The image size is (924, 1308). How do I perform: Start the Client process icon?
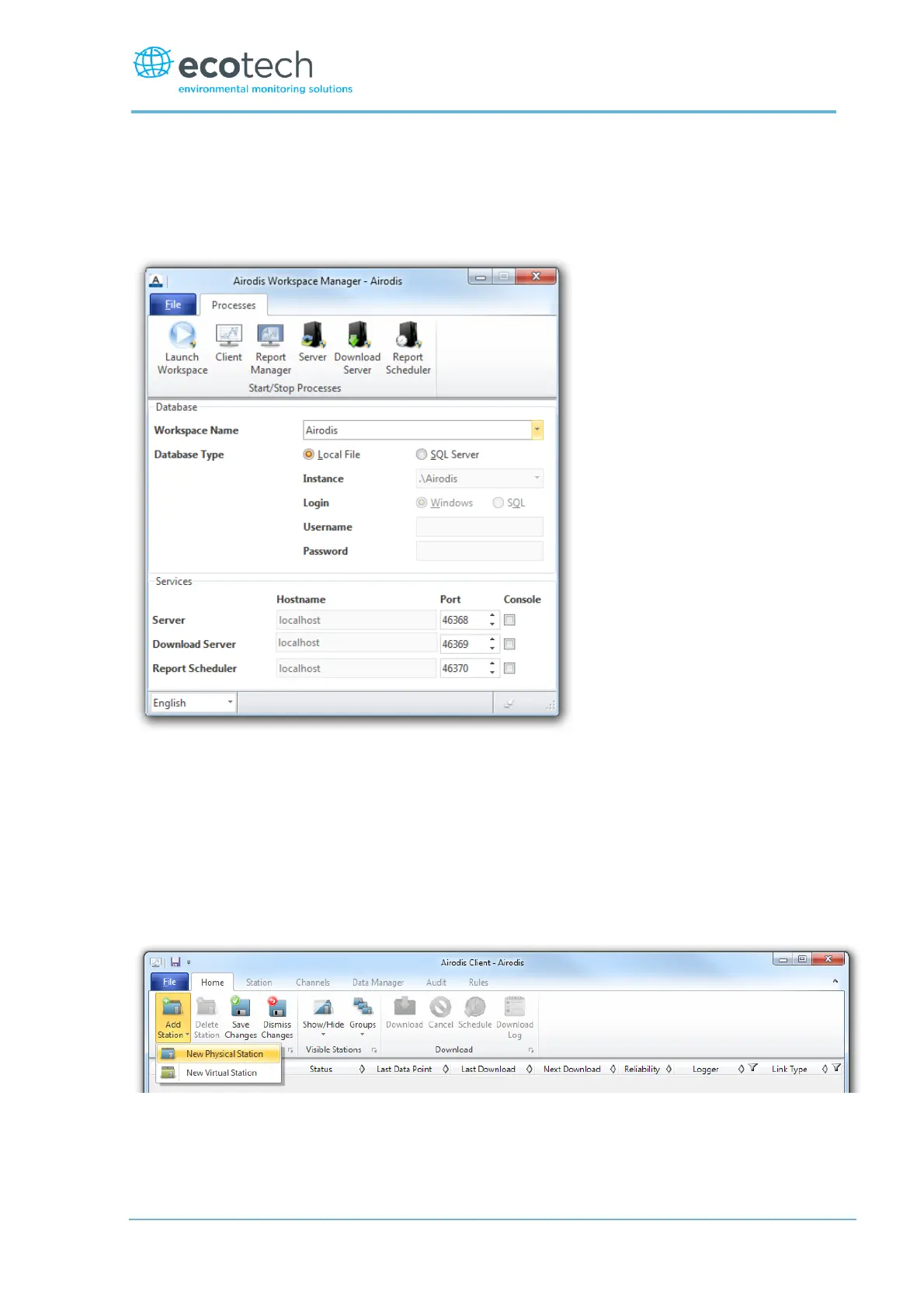point(229,335)
